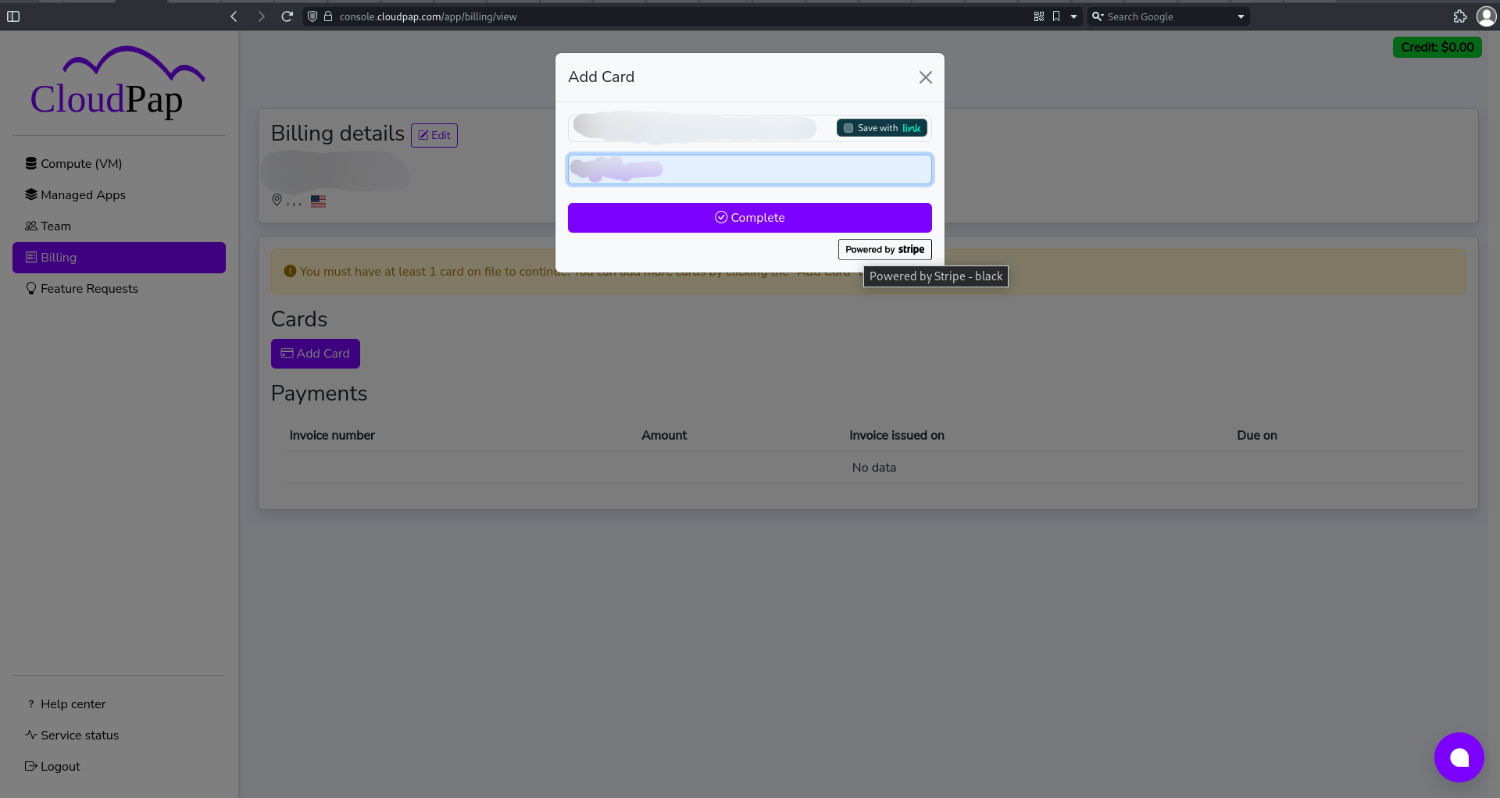Click the Billing sidebar icon

[x=33, y=257]
